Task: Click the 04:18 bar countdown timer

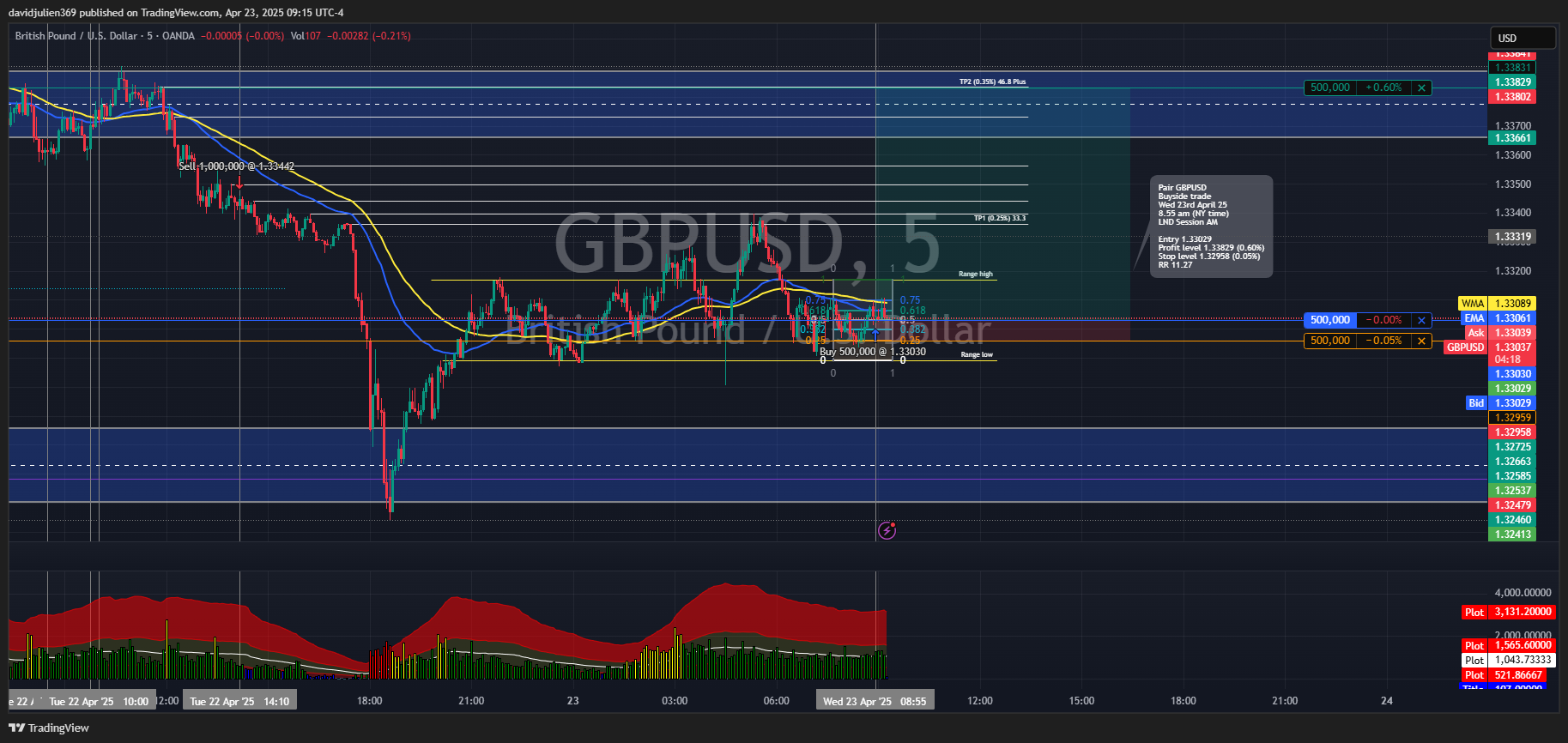Action: [1508, 359]
